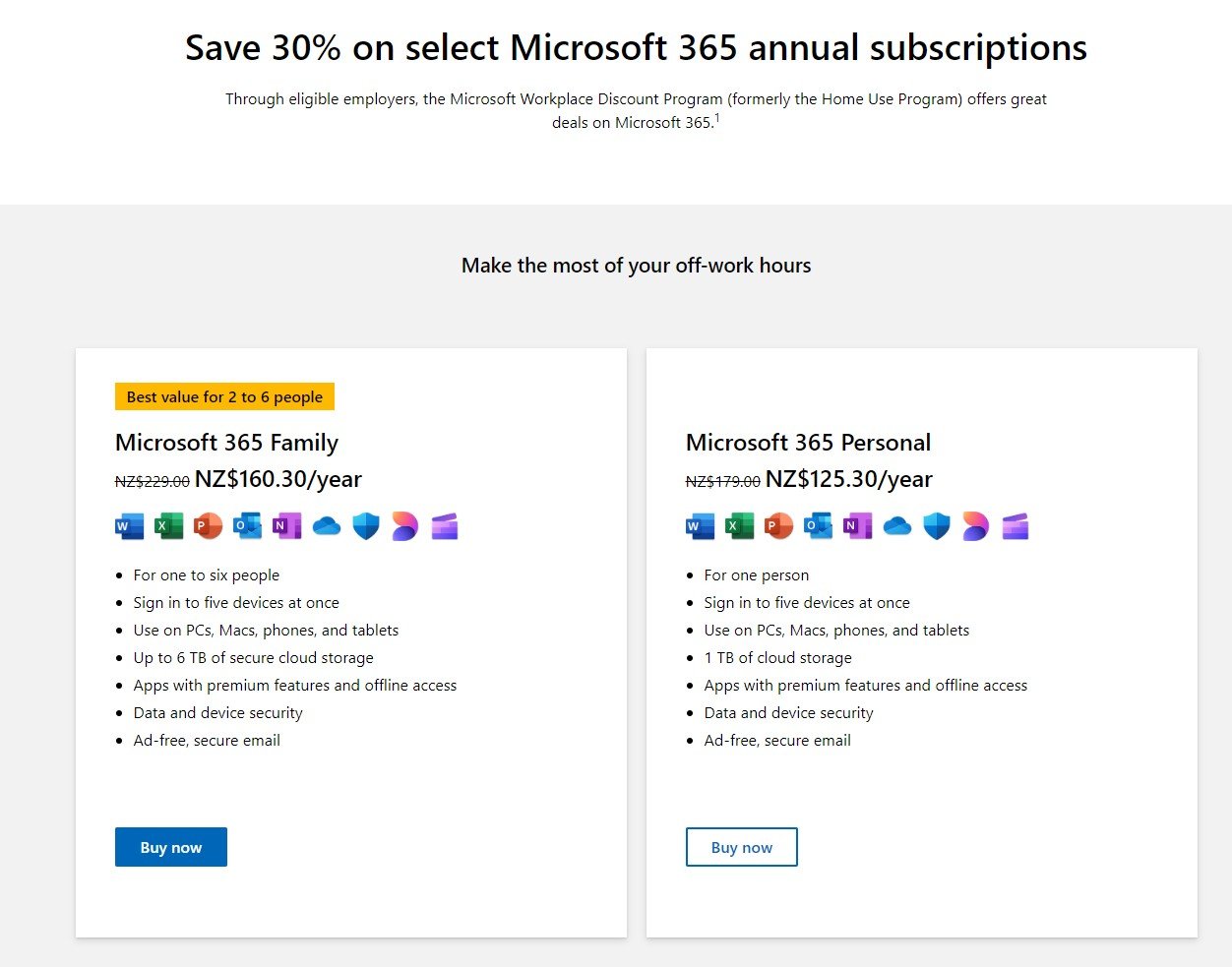Screen dimensions: 1232x967
Task: Click the Designer icon in Personal plan
Action: pos(976,526)
